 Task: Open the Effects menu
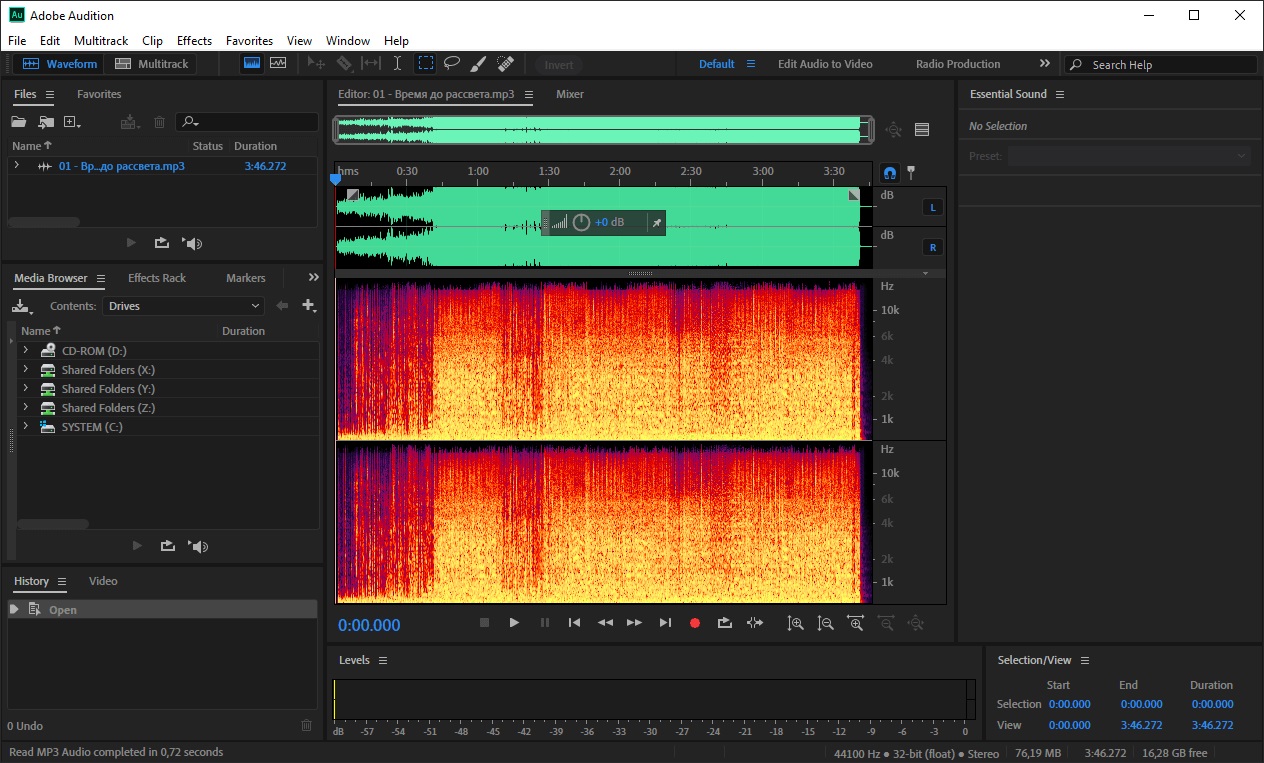tap(194, 41)
